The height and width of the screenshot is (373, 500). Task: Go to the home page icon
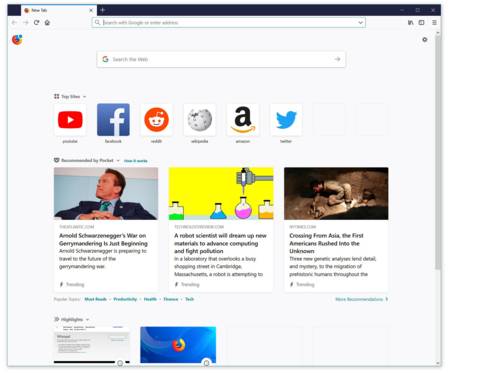click(47, 23)
